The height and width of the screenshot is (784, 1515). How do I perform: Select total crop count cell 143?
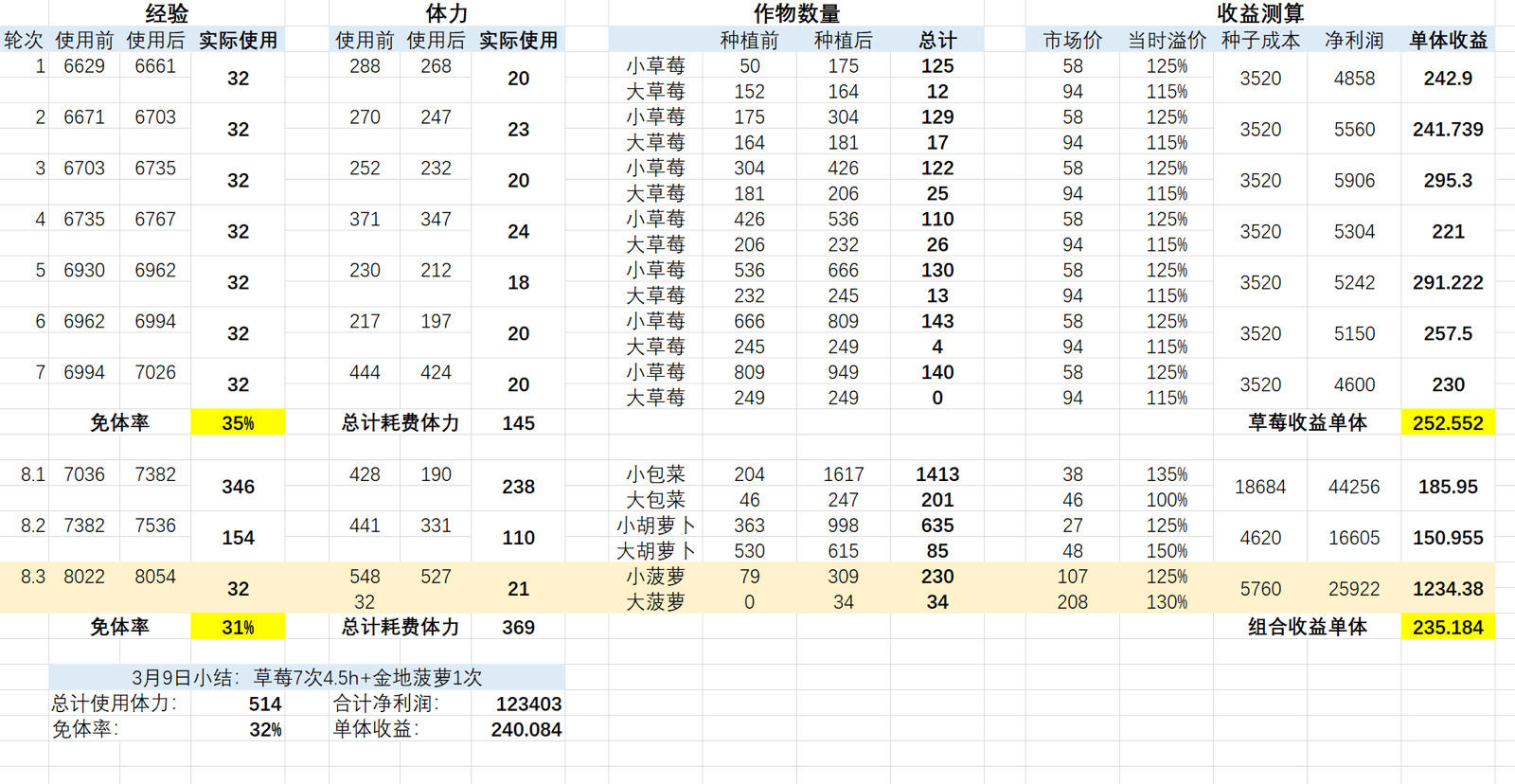(937, 321)
